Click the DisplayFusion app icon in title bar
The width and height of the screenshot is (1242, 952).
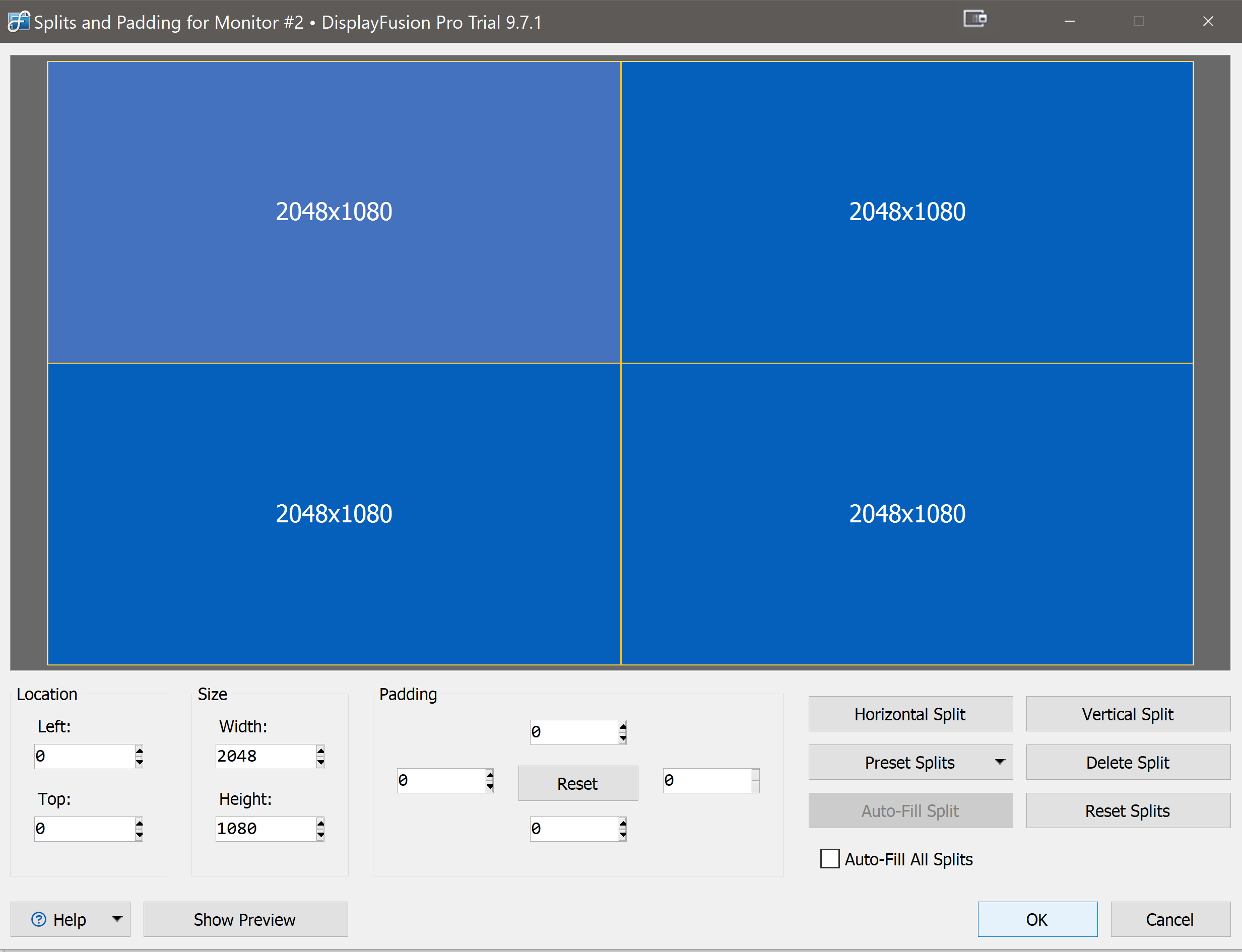pos(18,22)
